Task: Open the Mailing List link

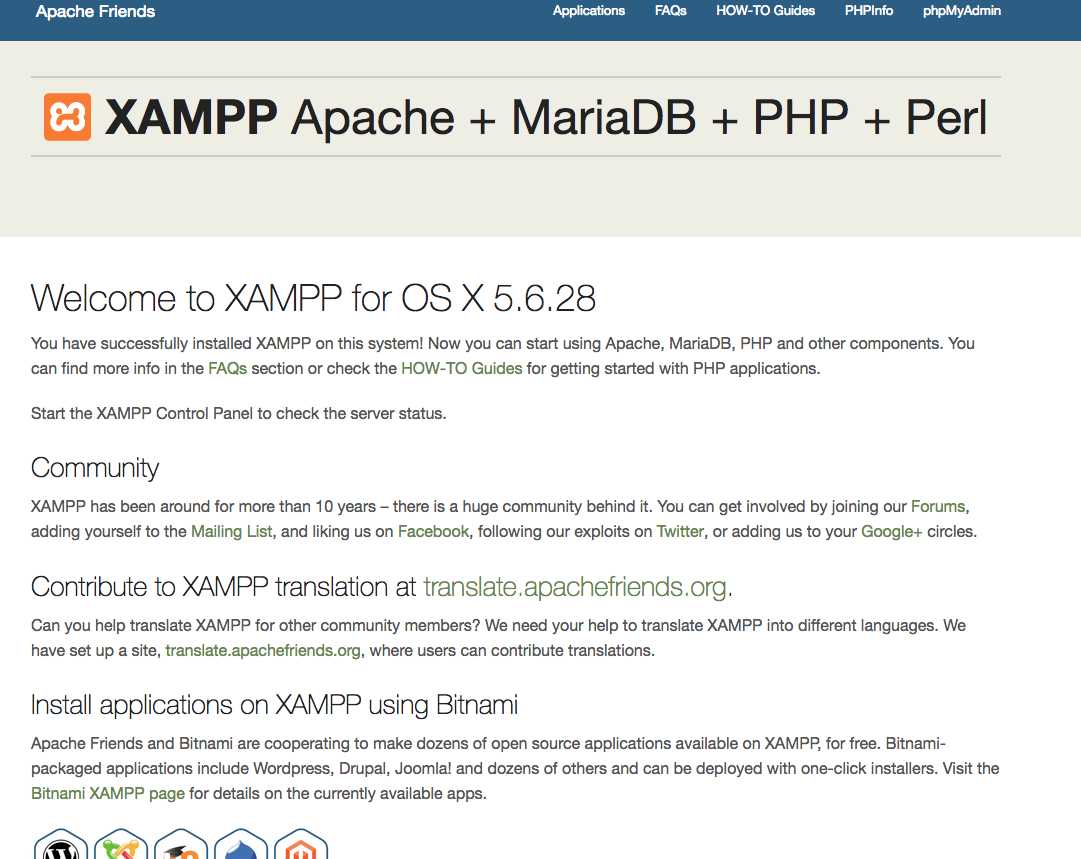Action: [232, 532]
